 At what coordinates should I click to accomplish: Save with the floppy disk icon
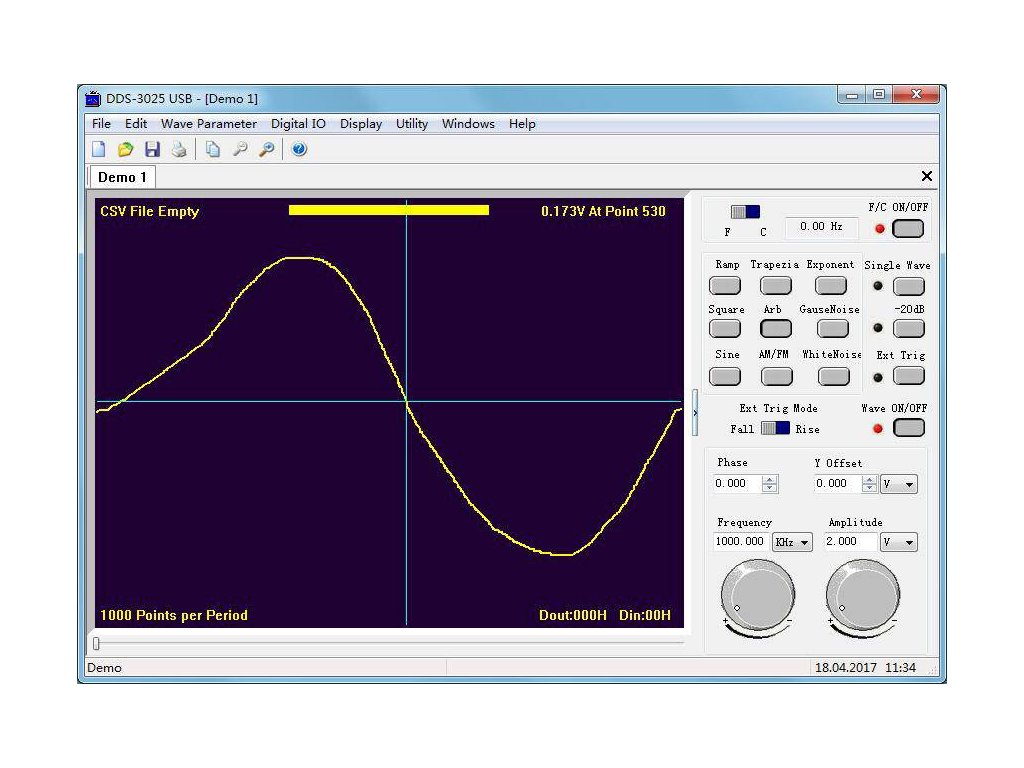[x=152, y=150]
